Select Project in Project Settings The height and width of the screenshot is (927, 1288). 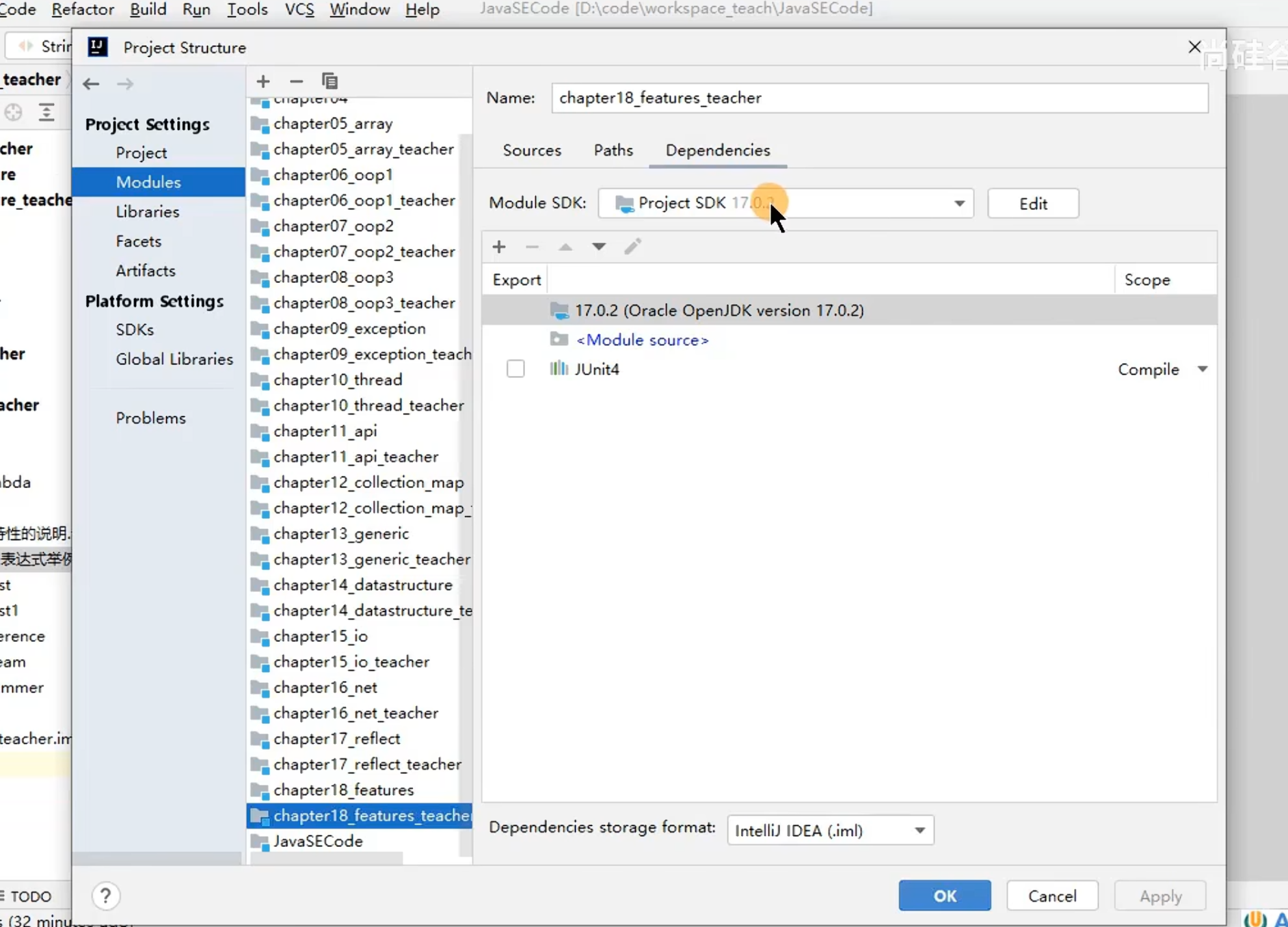point(142,152)
